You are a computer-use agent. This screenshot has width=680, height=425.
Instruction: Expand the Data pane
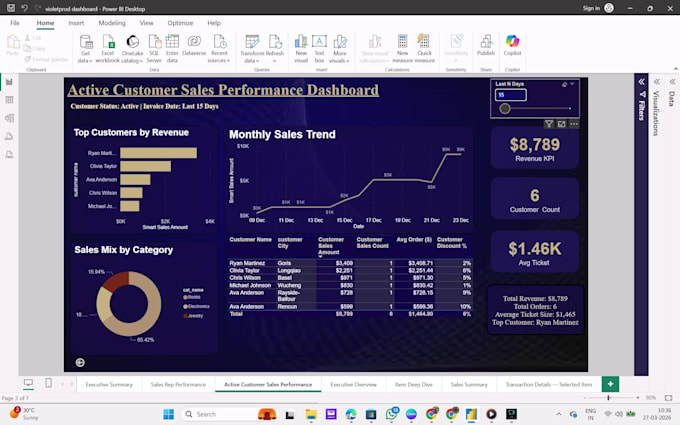[x=672, y=82]
